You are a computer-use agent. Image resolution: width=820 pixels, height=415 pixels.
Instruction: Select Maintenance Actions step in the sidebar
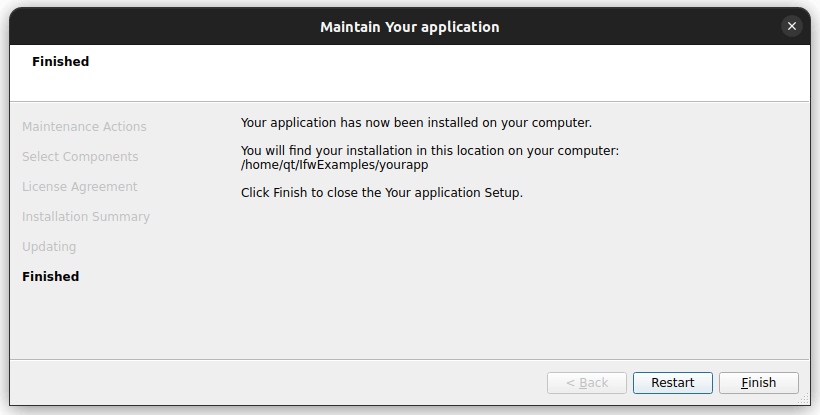point(84,127)
